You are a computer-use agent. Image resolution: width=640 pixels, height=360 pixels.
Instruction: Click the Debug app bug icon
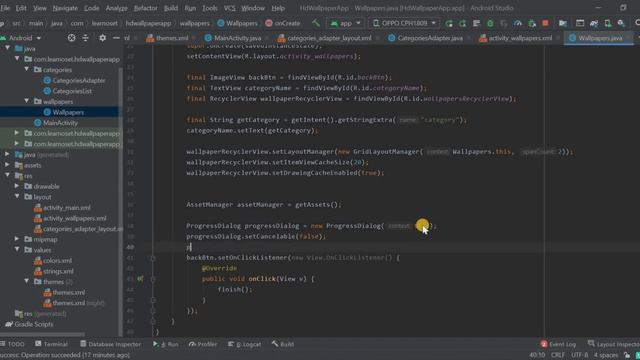click(x=490, y=23)
